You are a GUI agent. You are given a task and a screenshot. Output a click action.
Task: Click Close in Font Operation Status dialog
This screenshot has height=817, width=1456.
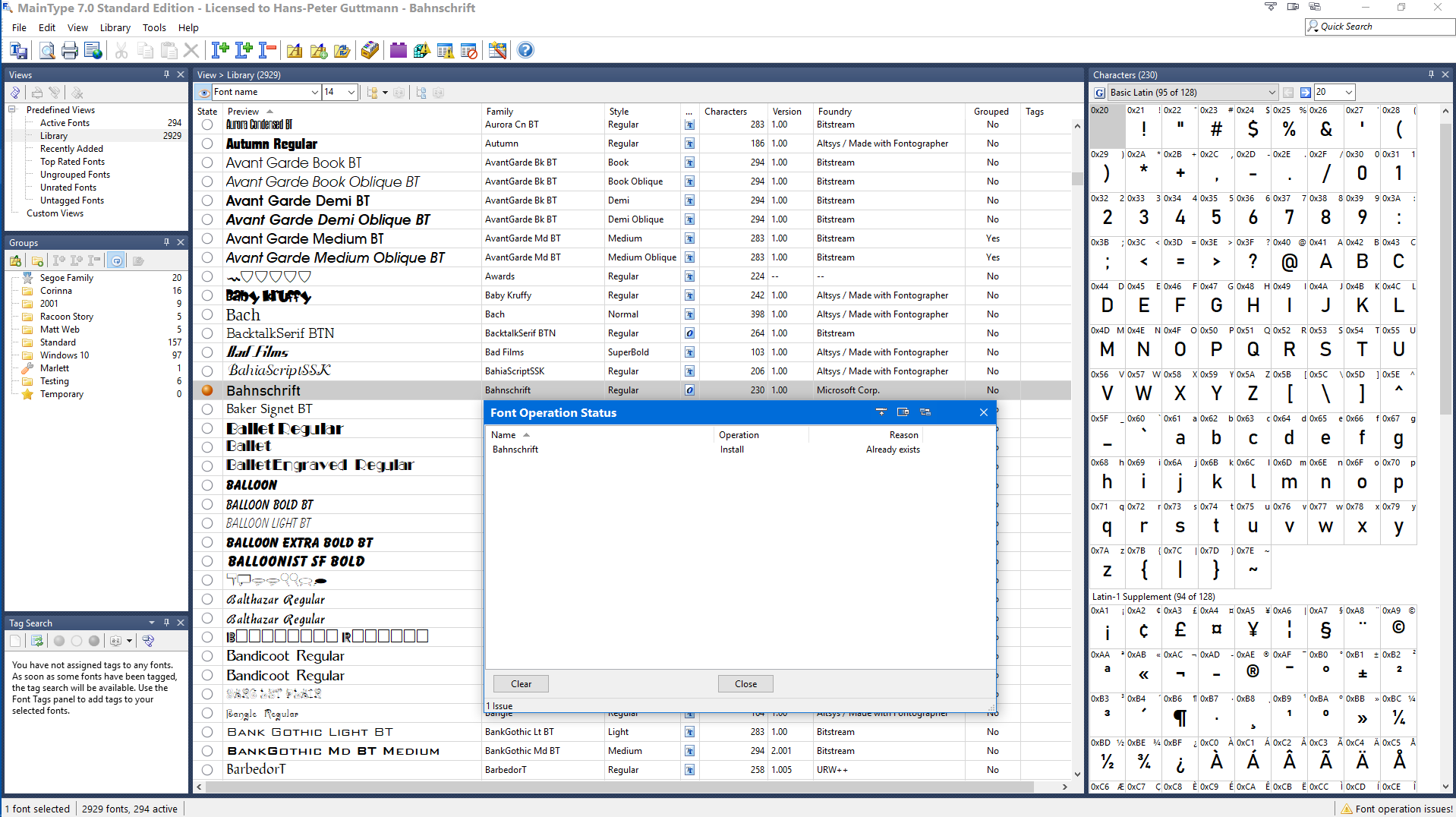point(745,684)
